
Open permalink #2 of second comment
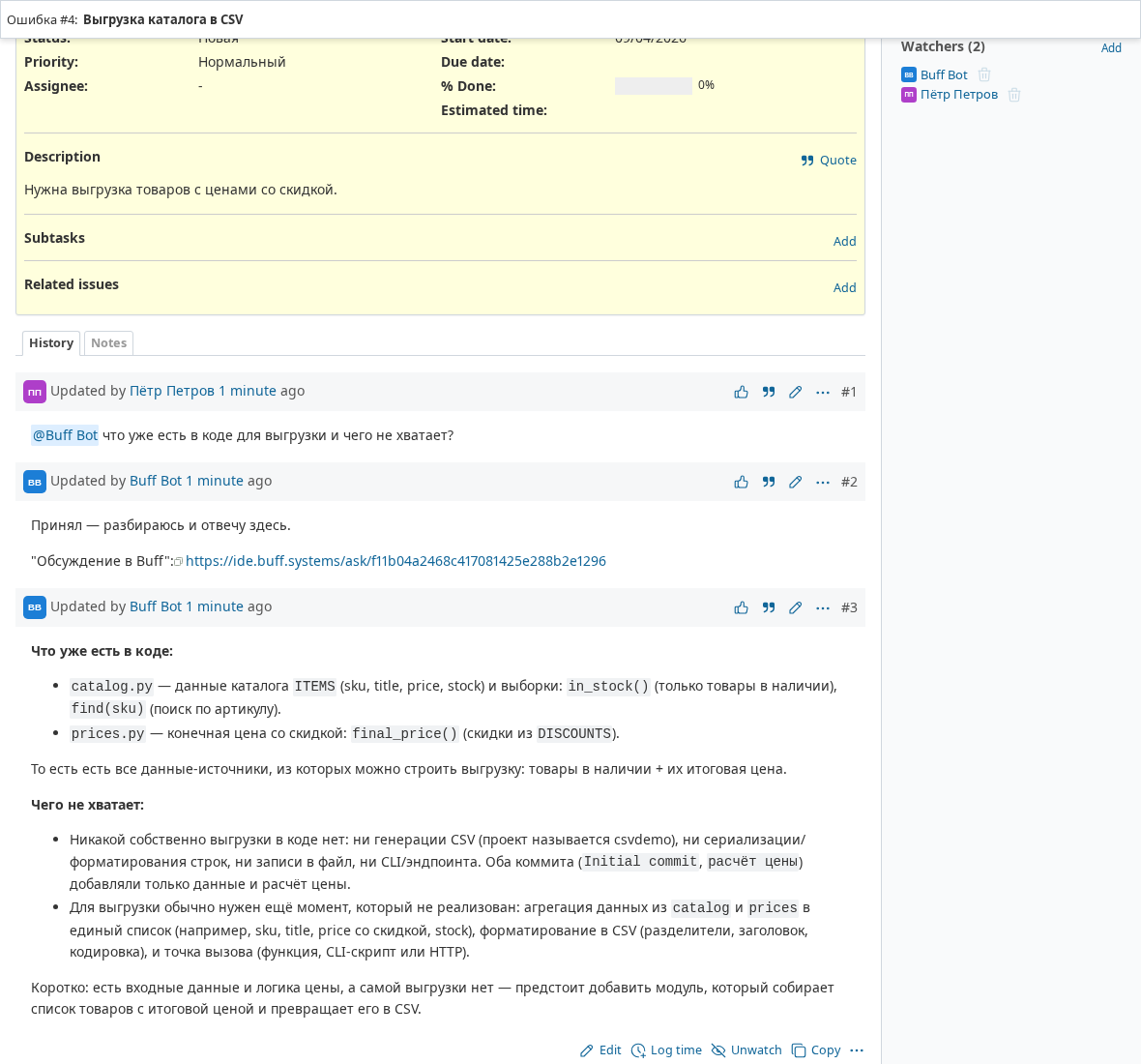848,482
